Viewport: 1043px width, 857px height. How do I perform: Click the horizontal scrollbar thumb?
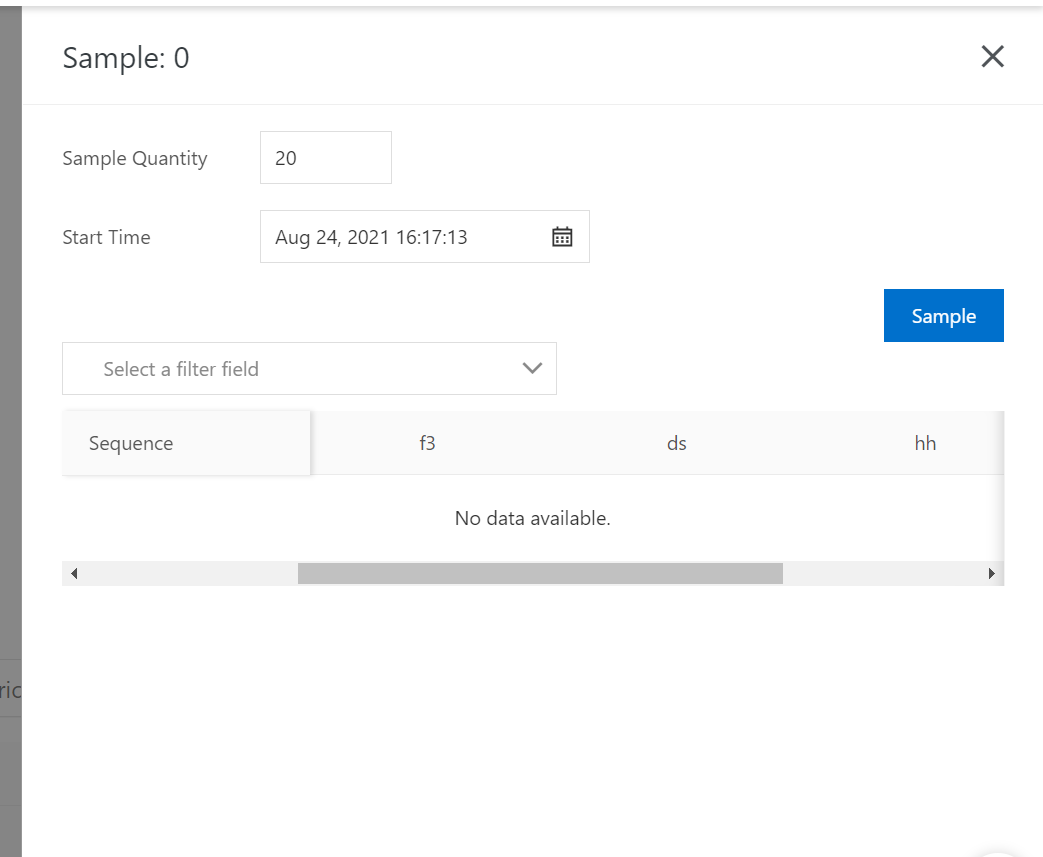tap(540, 574)
